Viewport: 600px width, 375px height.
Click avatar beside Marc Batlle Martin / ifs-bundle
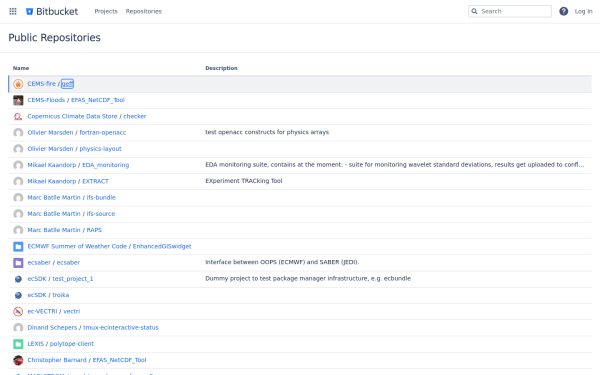18,197
